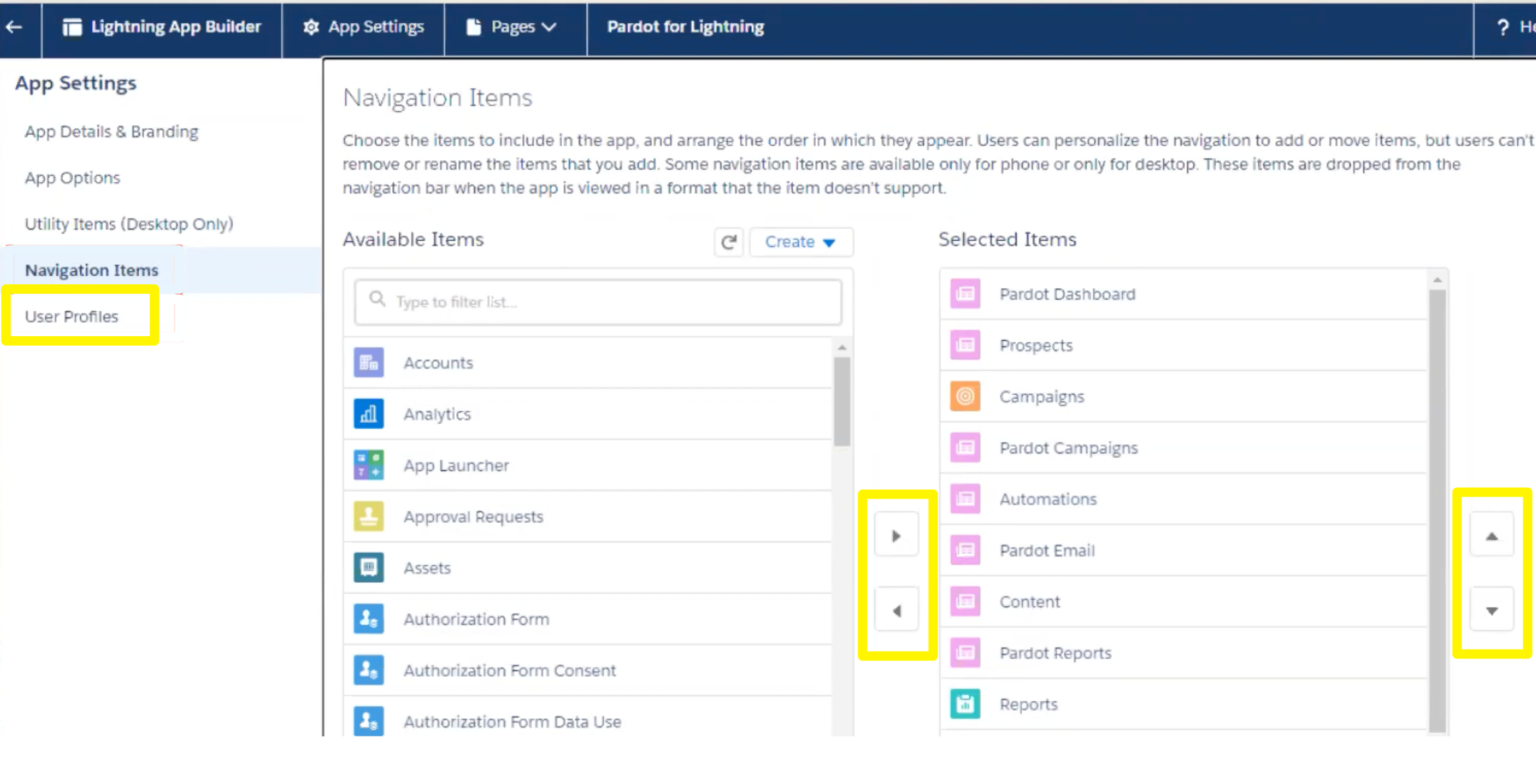Open App Settings in the header

[363, 28]
